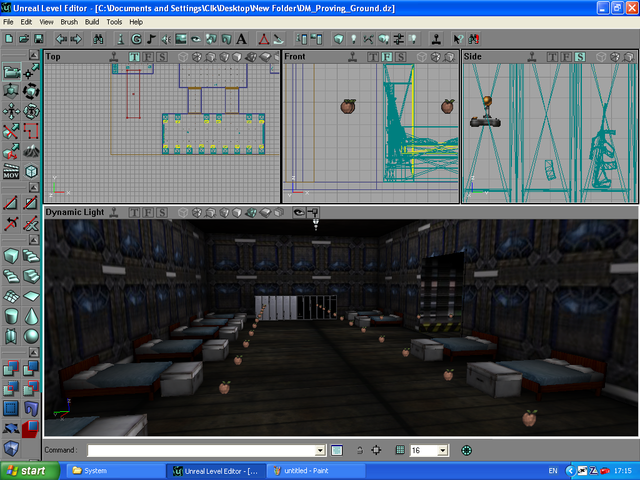Open the grid size 16 dropdown
The height and width of the screenshot is (480, 640).
pos(443,451)
